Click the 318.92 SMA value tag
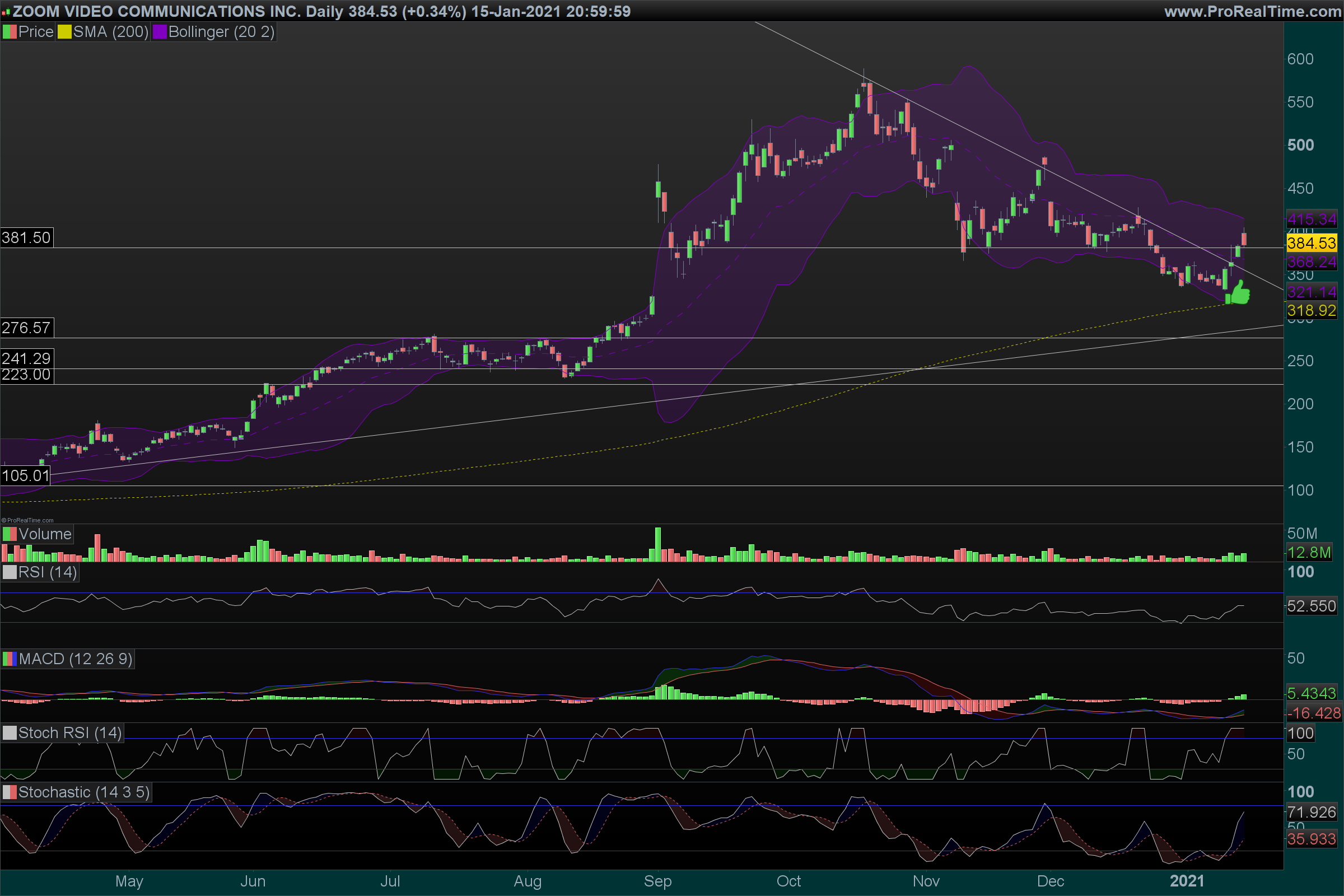The height and width of the screenshot is (896, 1344). click(1311, 311)
